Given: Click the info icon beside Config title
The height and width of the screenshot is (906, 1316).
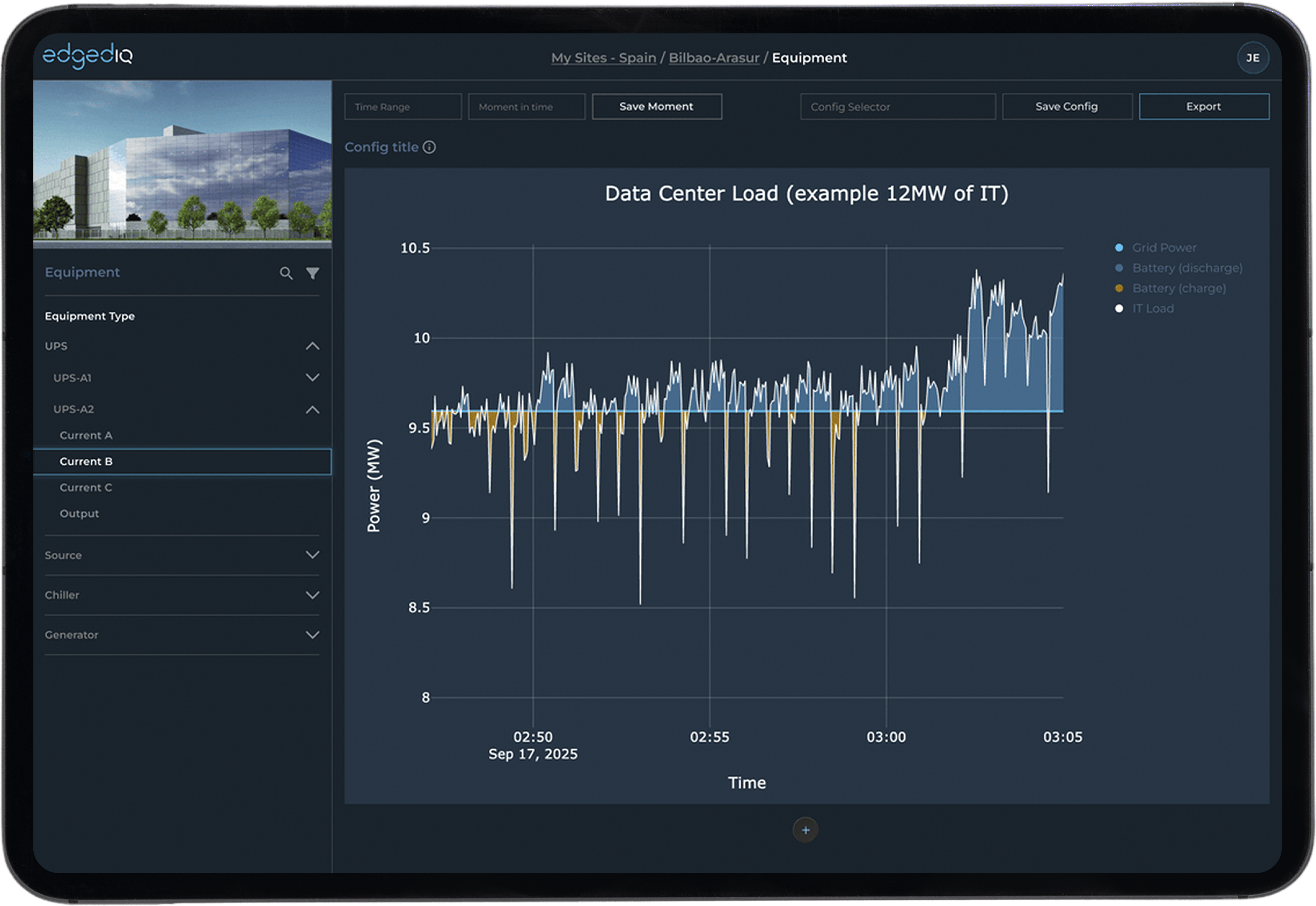Looking at the screenshot, I should 430,147.
